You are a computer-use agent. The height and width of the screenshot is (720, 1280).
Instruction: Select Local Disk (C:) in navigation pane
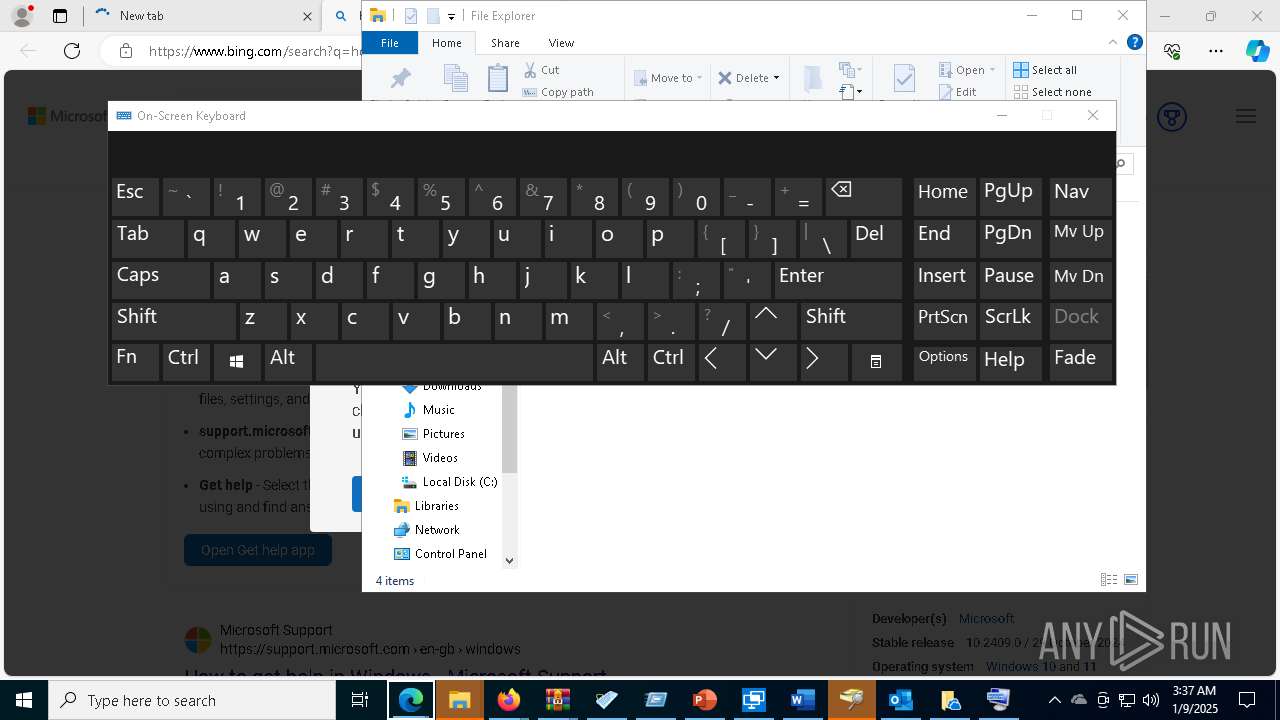click(459, 482)
